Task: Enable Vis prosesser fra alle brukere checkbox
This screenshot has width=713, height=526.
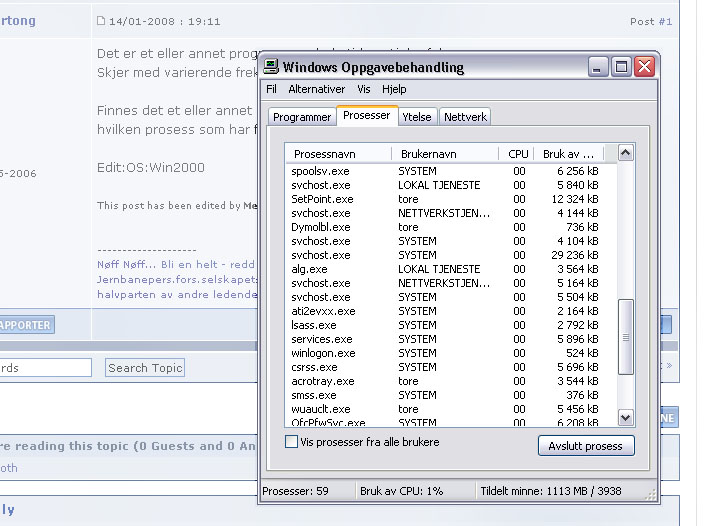Action: point(291,441)
